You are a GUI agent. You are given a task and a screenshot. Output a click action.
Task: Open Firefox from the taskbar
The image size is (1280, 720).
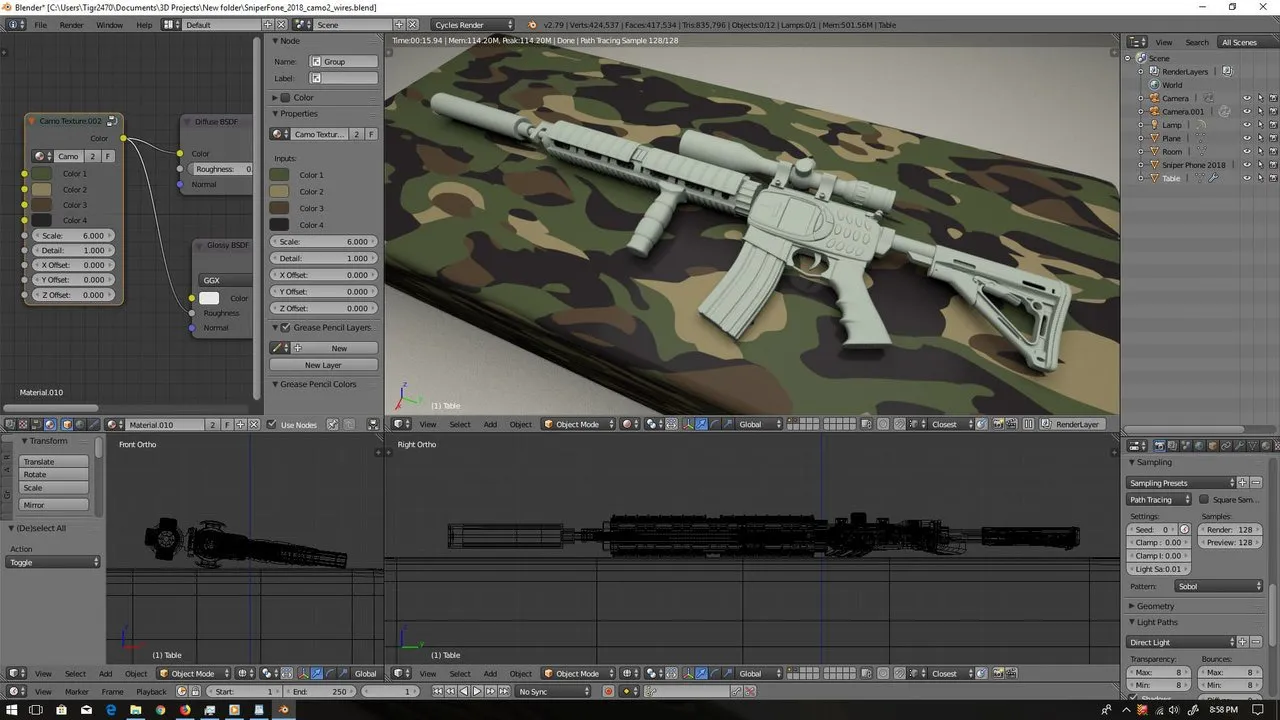point(185,710)
